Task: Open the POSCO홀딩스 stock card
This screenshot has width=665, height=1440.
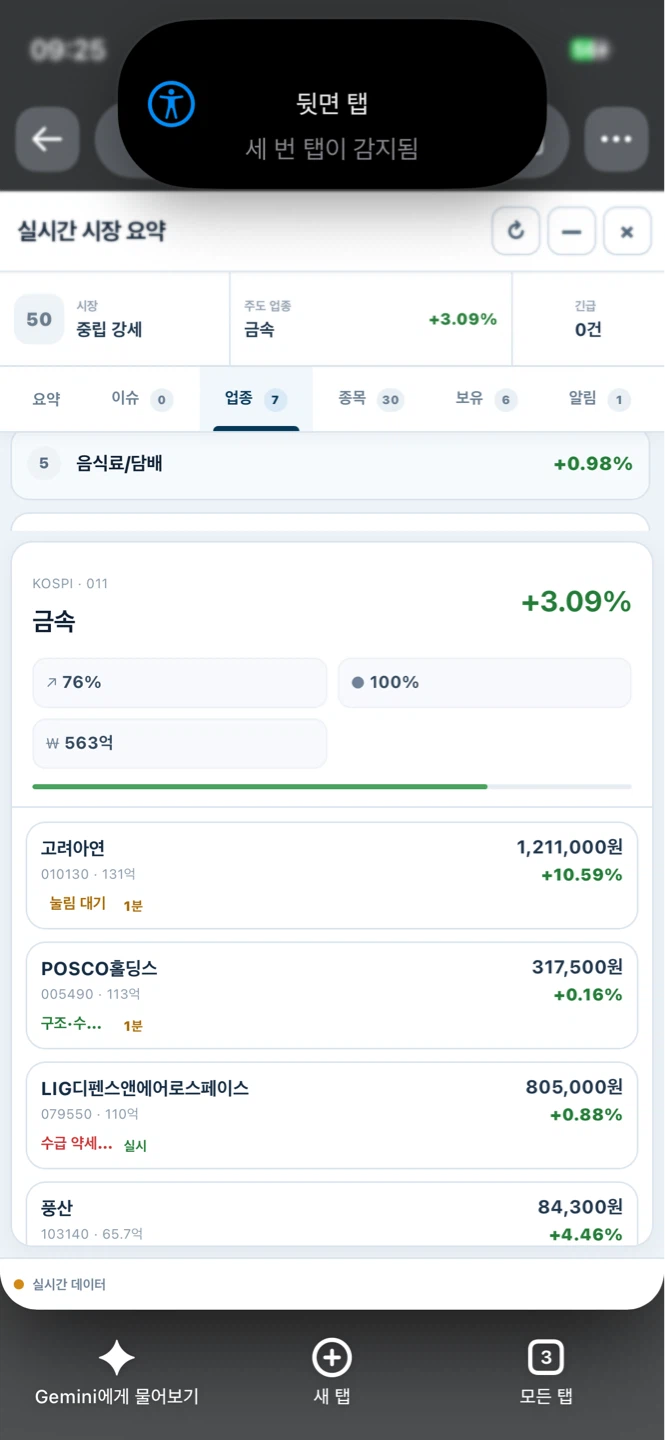Action: [x=332, y=996]
